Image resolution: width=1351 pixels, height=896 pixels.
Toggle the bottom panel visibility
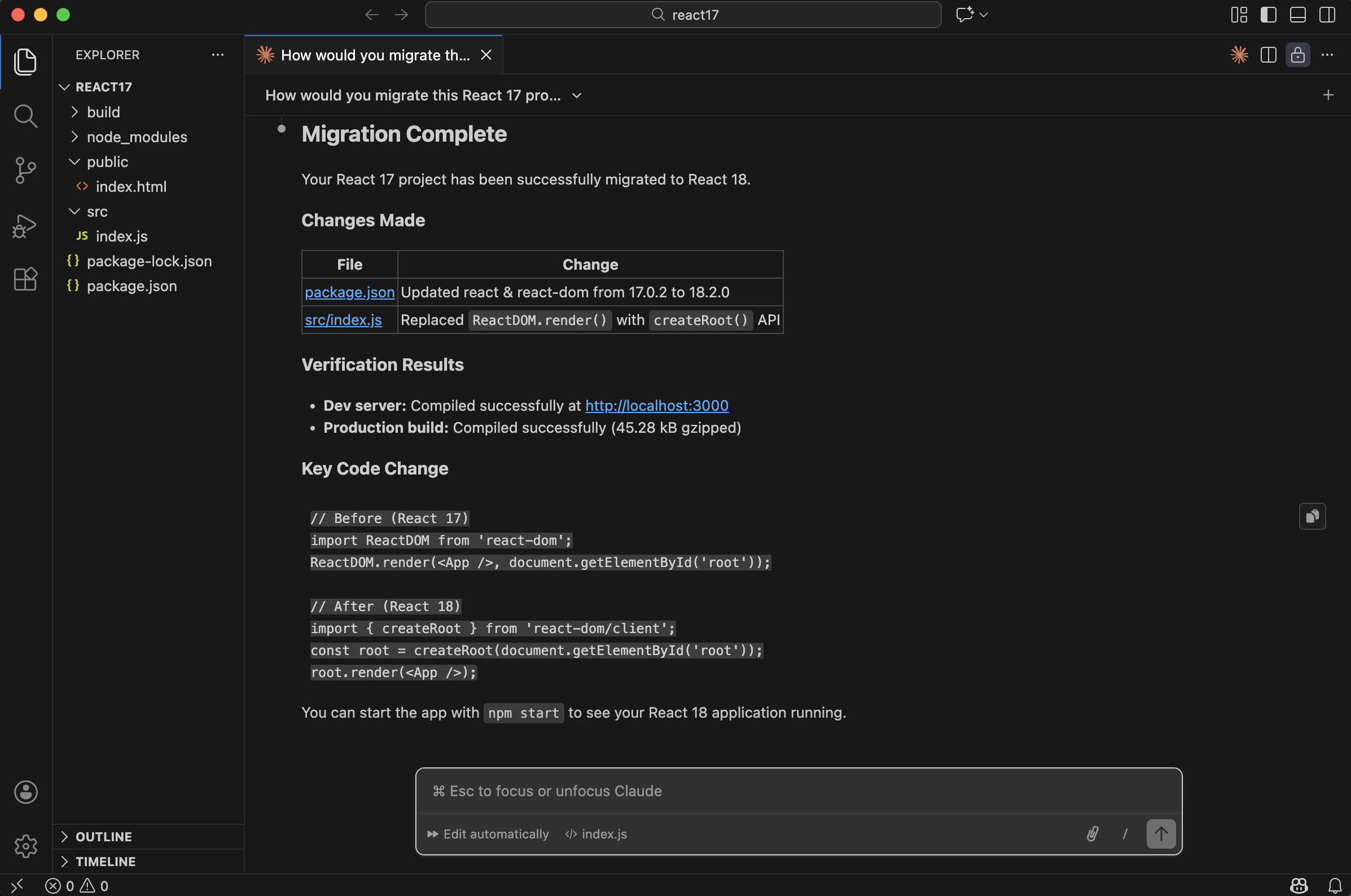pyautogui.click(x=1297, y=15)
